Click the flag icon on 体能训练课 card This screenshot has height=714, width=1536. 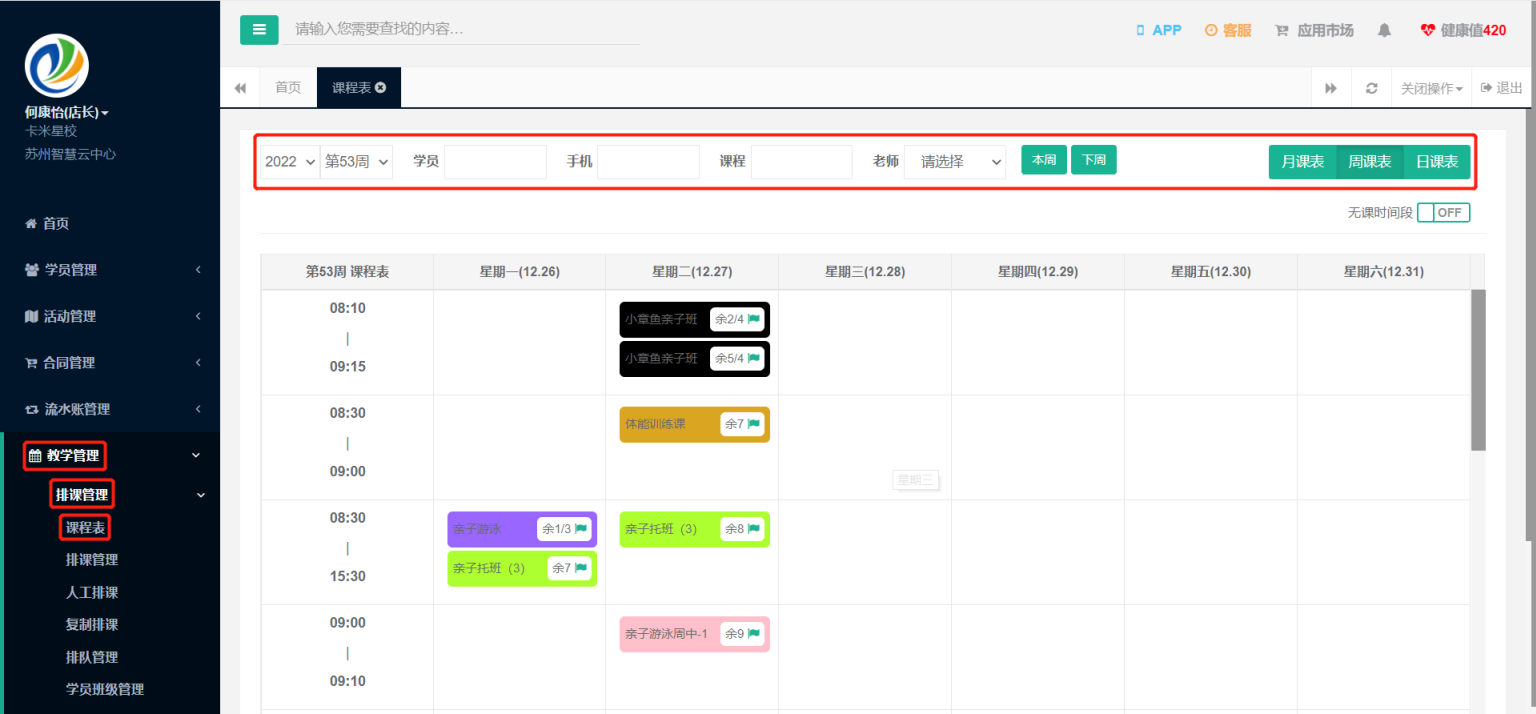(x=754, y=424)
